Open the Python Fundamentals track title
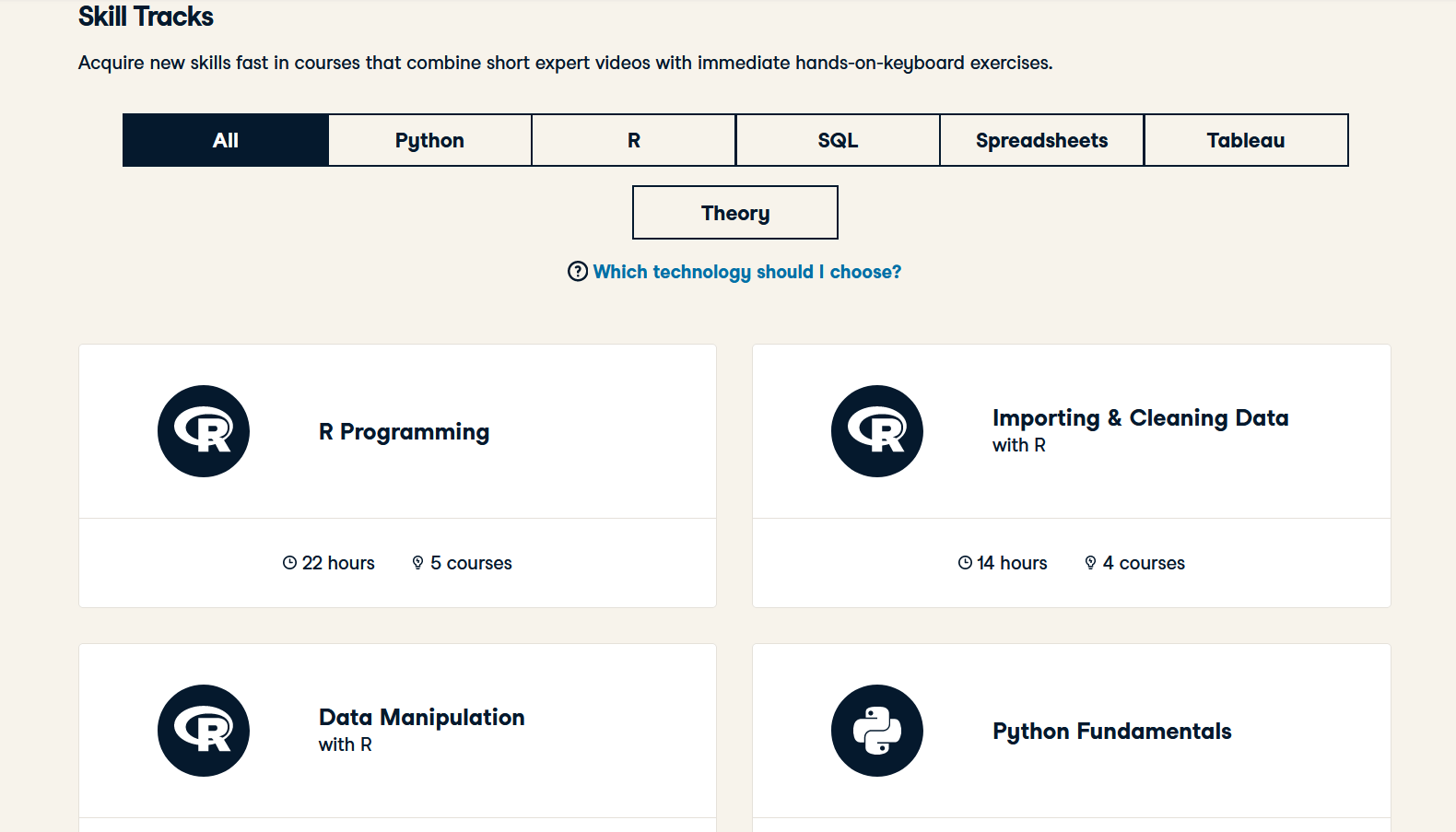The height and width of the screenshot is (832, 1456). pos(1111,732)
